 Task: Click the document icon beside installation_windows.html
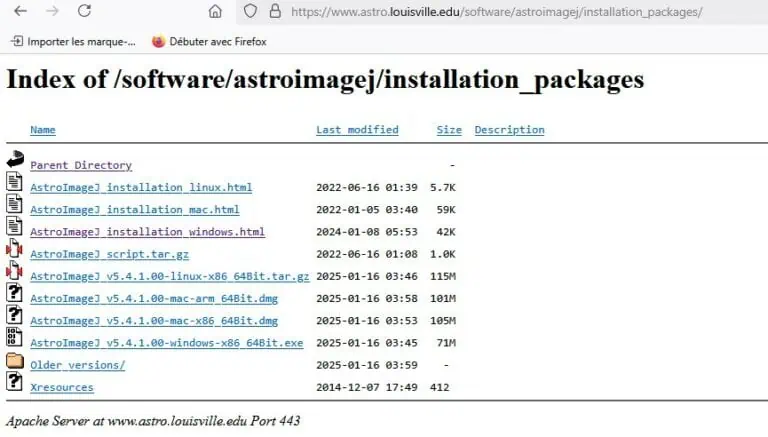(x=14, y=225)
